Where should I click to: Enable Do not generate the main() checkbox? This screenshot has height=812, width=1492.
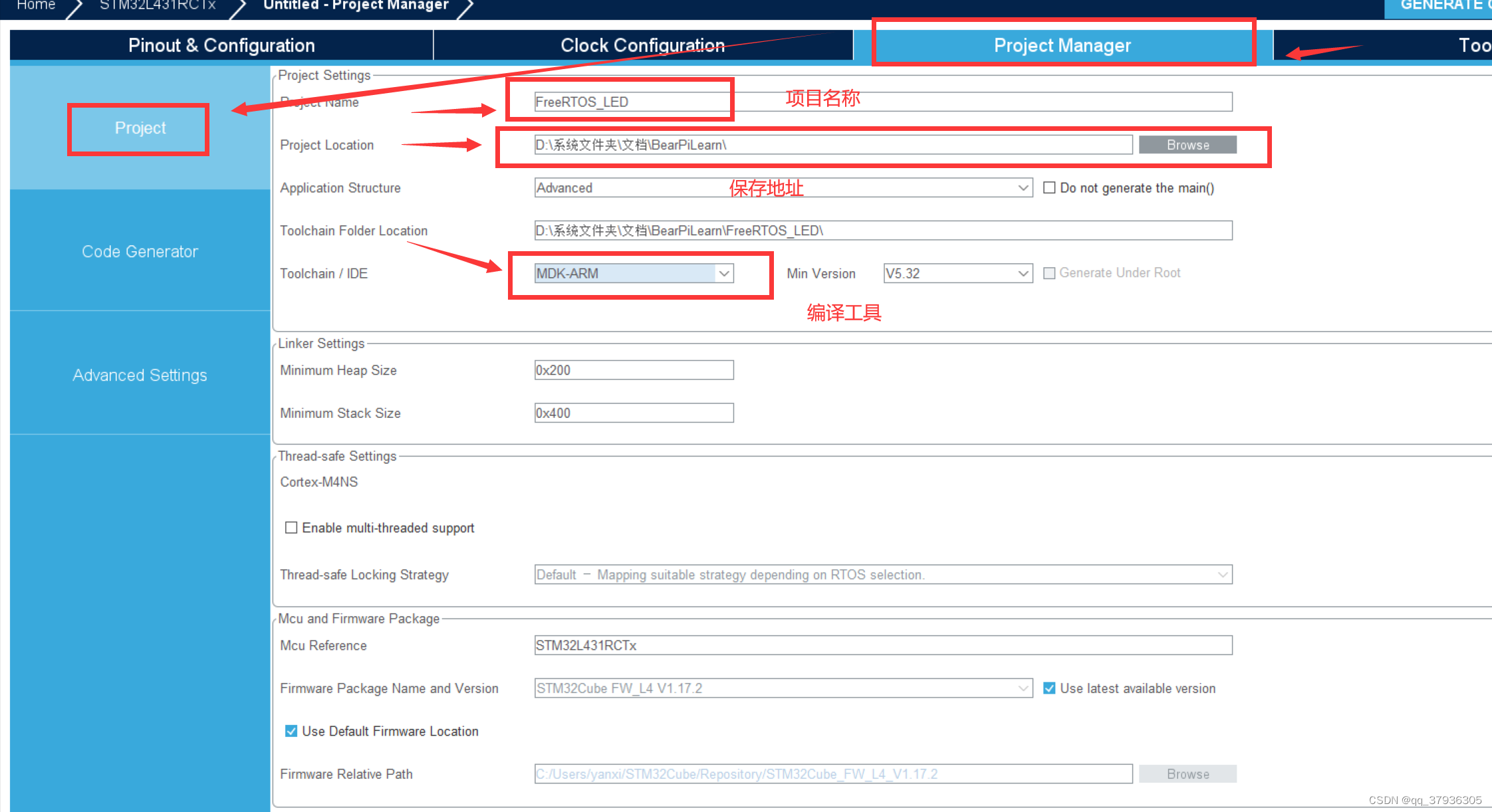point(1049,188)
